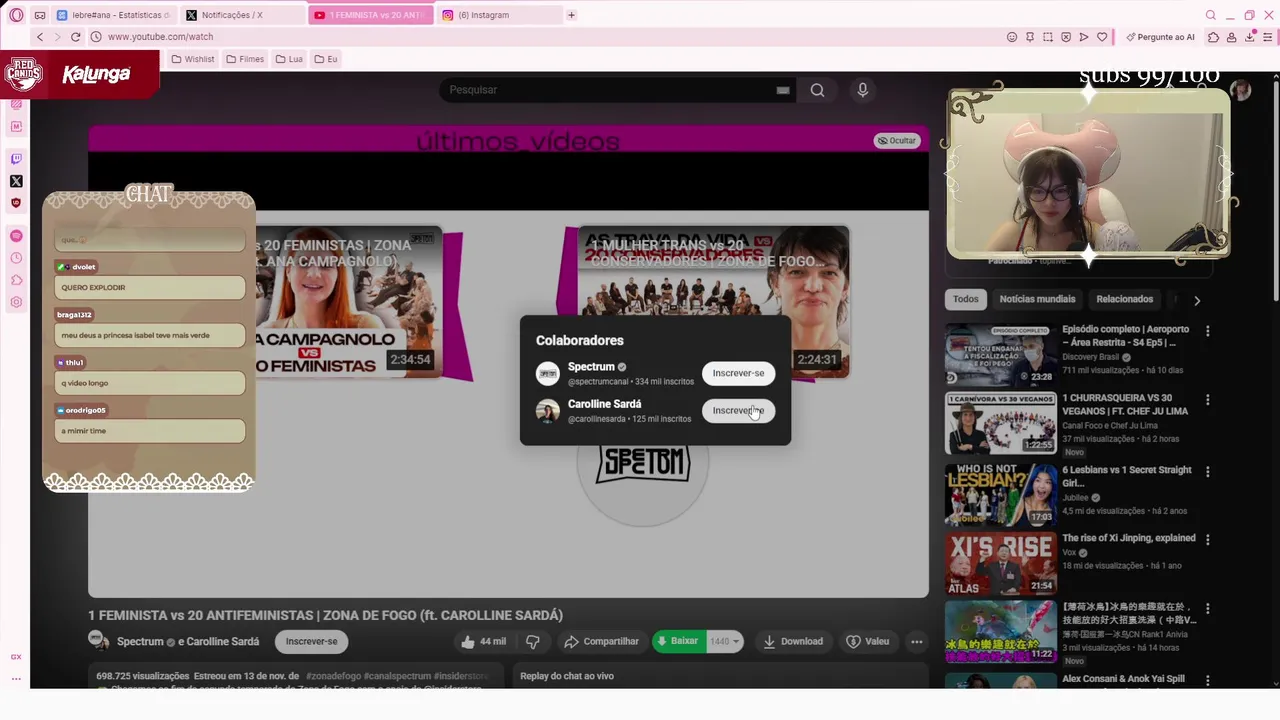Open Easy Setup sliders icon
Image resolution: width=1280 pixels, height=720 pixels.
tap(1268, 37)
